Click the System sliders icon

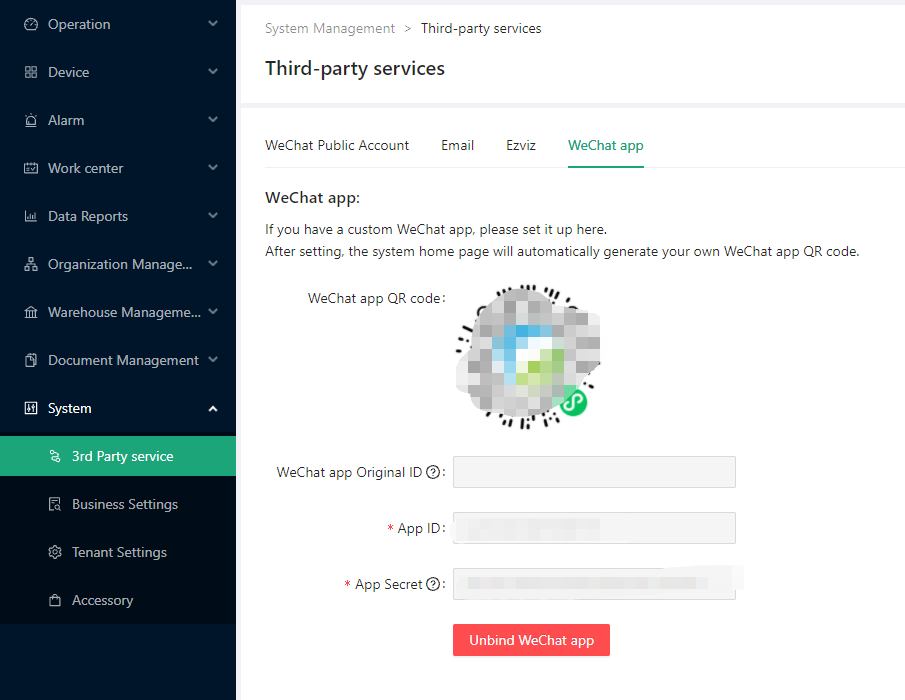click(31, 408)
